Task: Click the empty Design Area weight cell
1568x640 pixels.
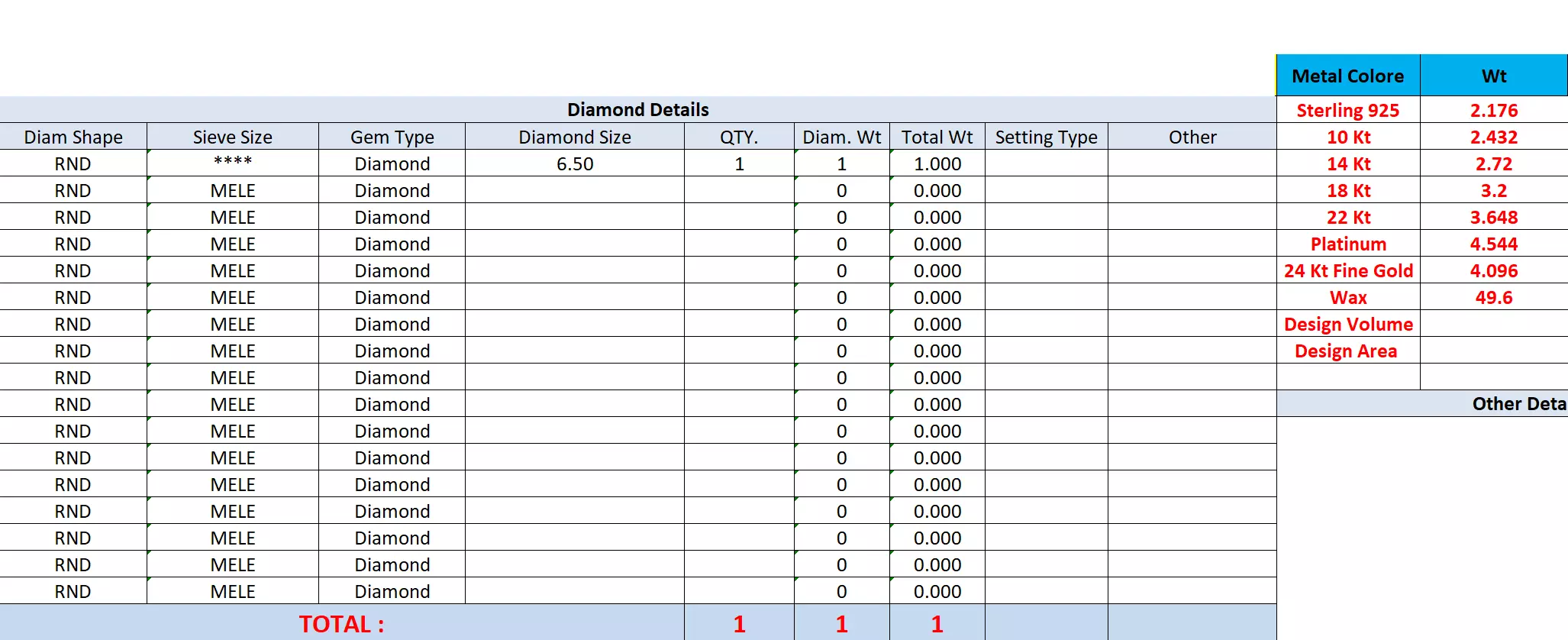Action: point(1494,351)
